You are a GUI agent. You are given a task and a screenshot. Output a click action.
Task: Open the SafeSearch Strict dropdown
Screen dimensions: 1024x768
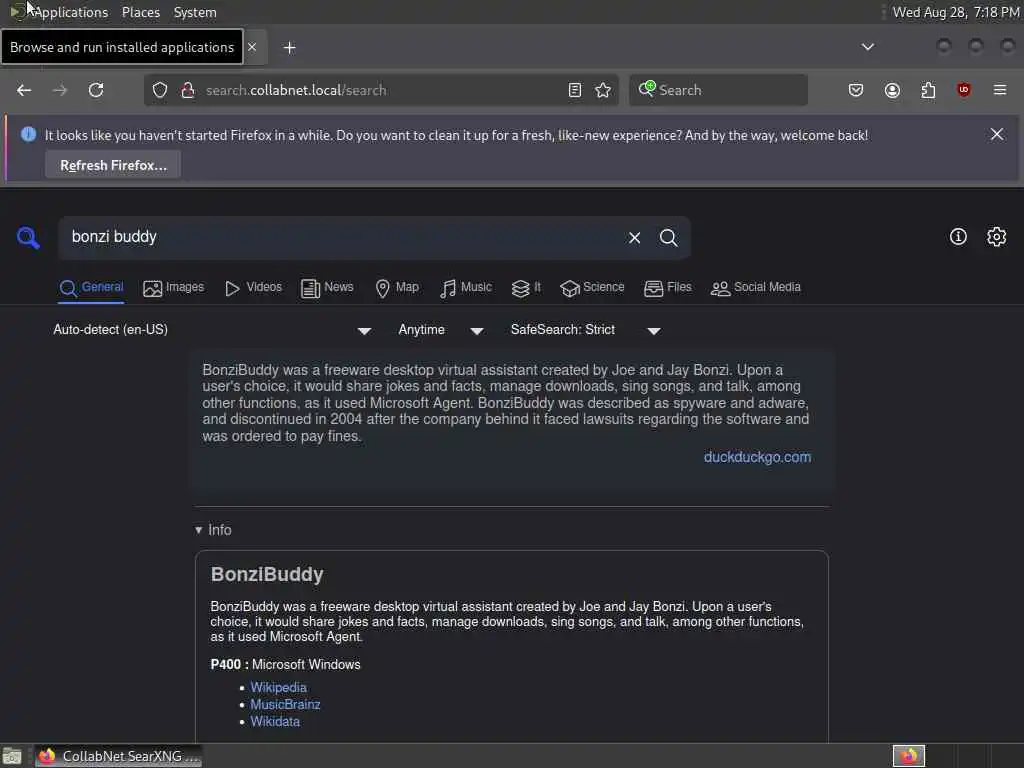pos(585,330)
